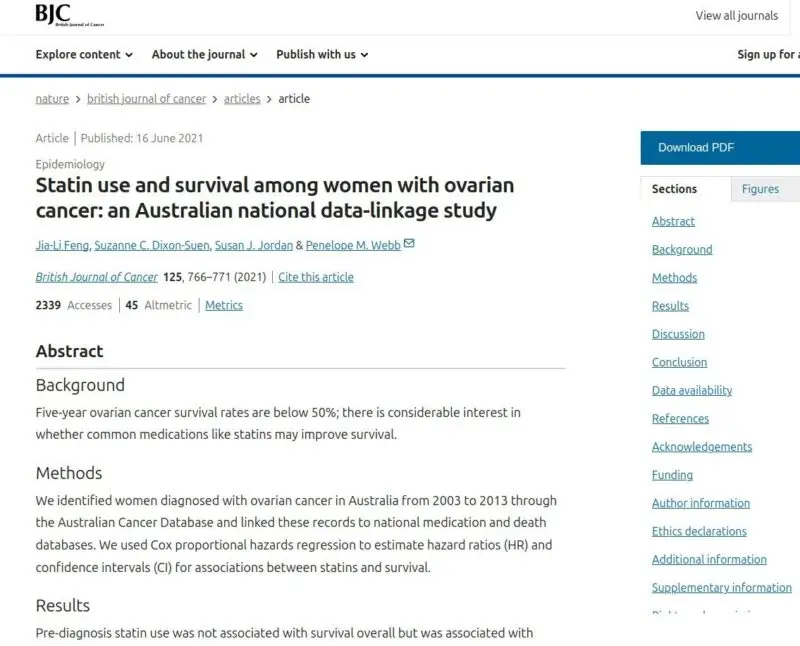This screenshot has height=646, width=800.
Task: Click Cite this article
Action: 316,277
